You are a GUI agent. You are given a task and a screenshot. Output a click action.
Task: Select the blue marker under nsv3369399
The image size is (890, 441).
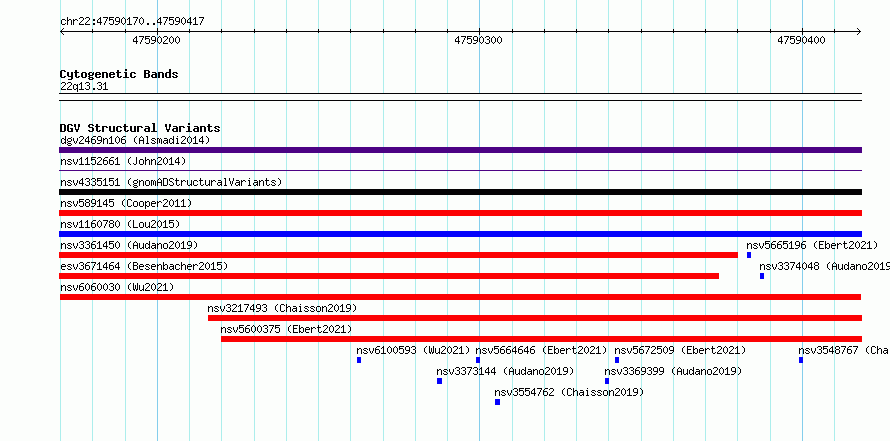coord(607,381)
